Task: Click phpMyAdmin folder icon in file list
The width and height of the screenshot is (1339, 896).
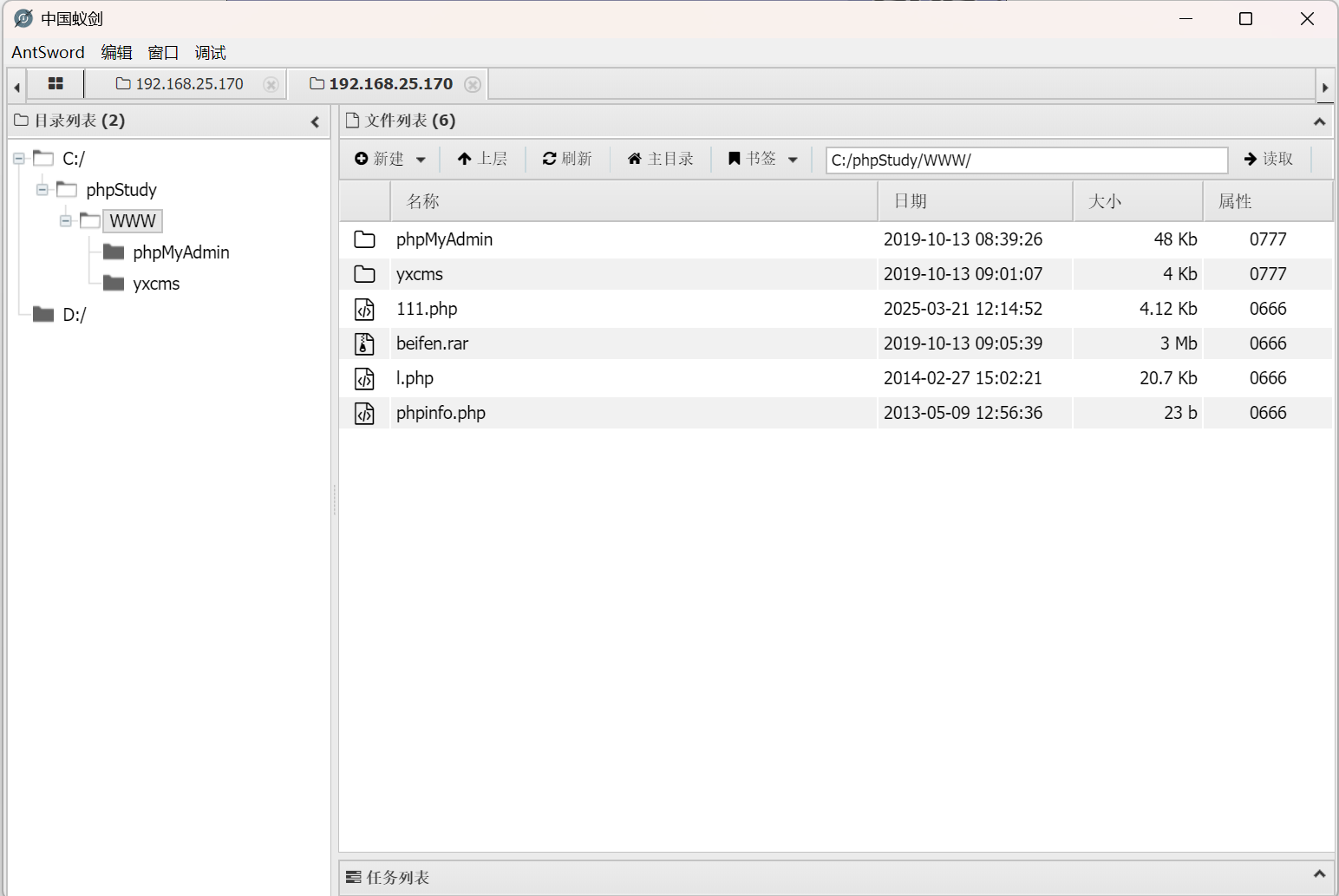Action: coord(365,239)
